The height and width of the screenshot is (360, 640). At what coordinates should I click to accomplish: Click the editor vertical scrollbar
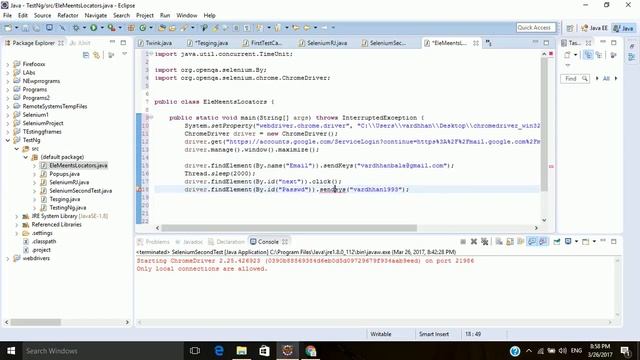[544, 124]
